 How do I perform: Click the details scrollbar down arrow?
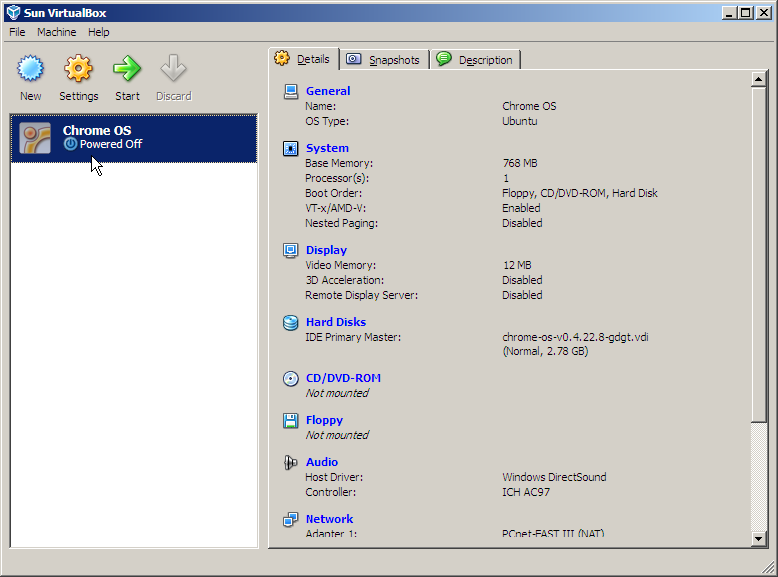click(x=759, y=538)
